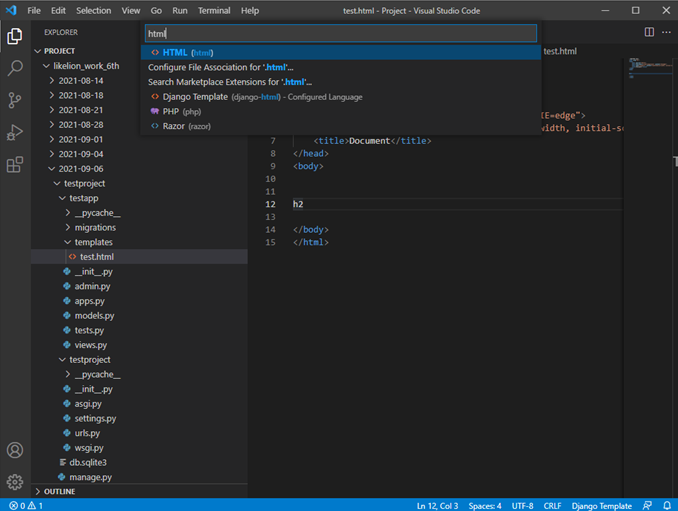
Task: Open the Run and Debug view icon
Action: click(x=15, y=132)
